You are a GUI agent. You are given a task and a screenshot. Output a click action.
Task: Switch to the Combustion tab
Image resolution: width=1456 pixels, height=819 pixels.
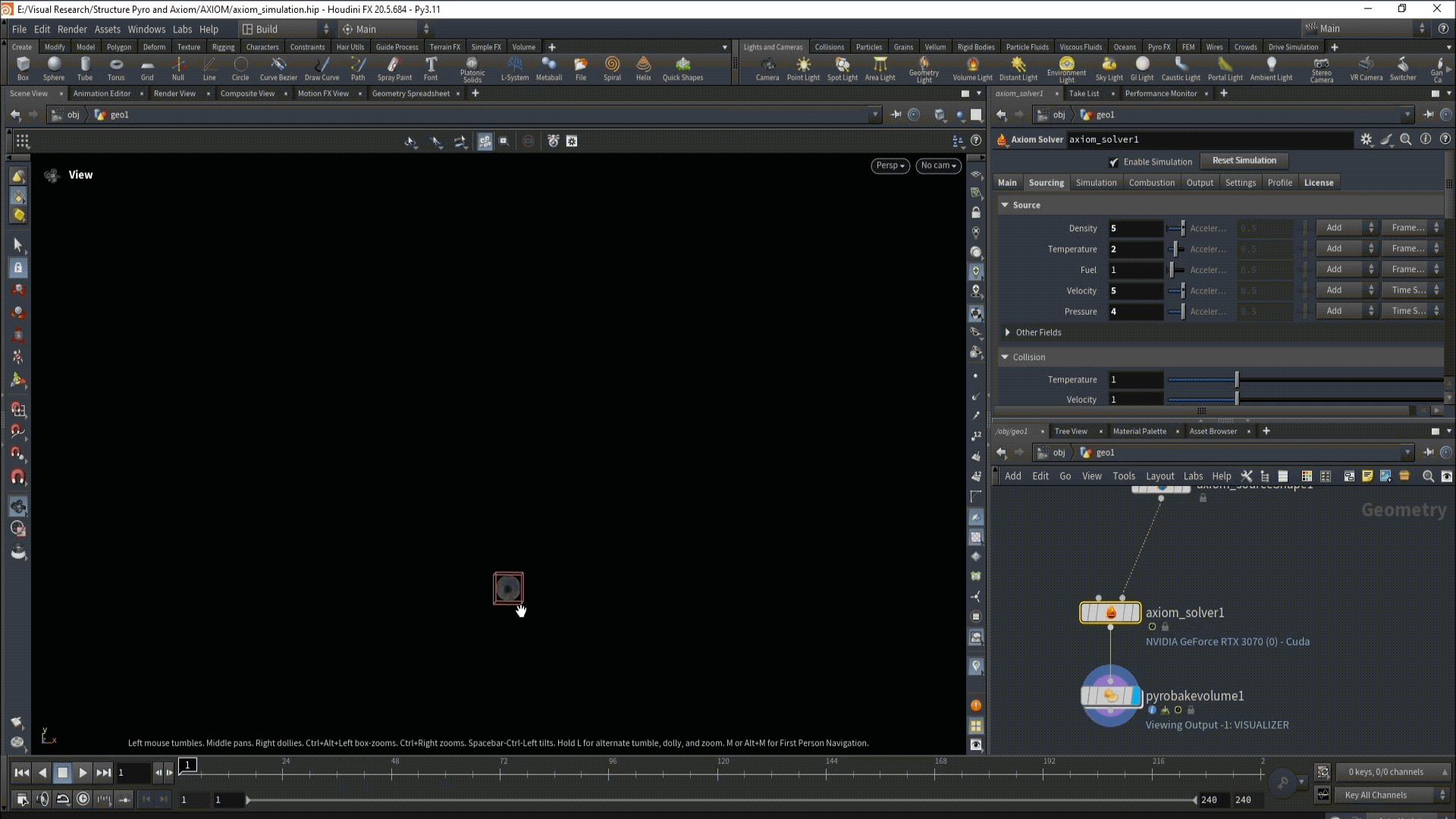(1151, 183)
